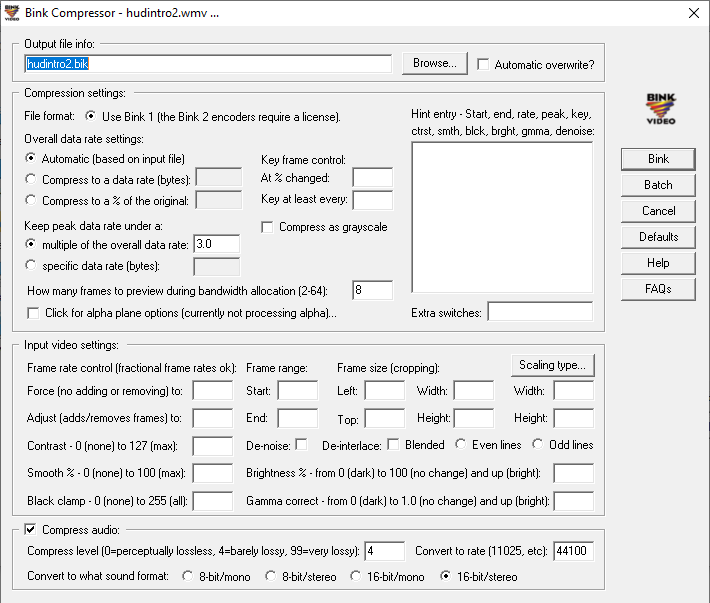Click Browse for output file

click(x=434, y=63)
